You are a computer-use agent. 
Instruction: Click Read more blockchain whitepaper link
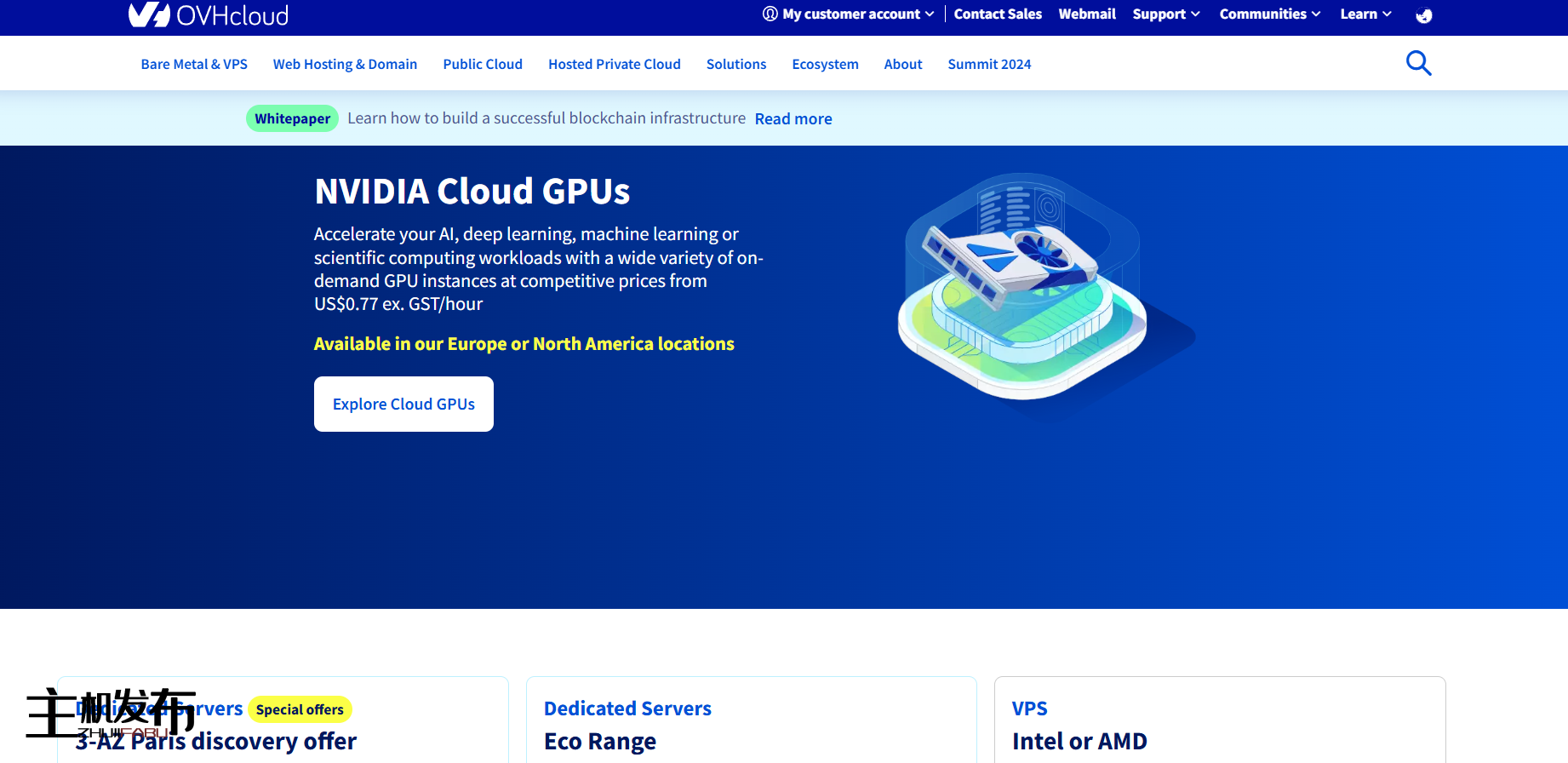click(x=793, y=119)
